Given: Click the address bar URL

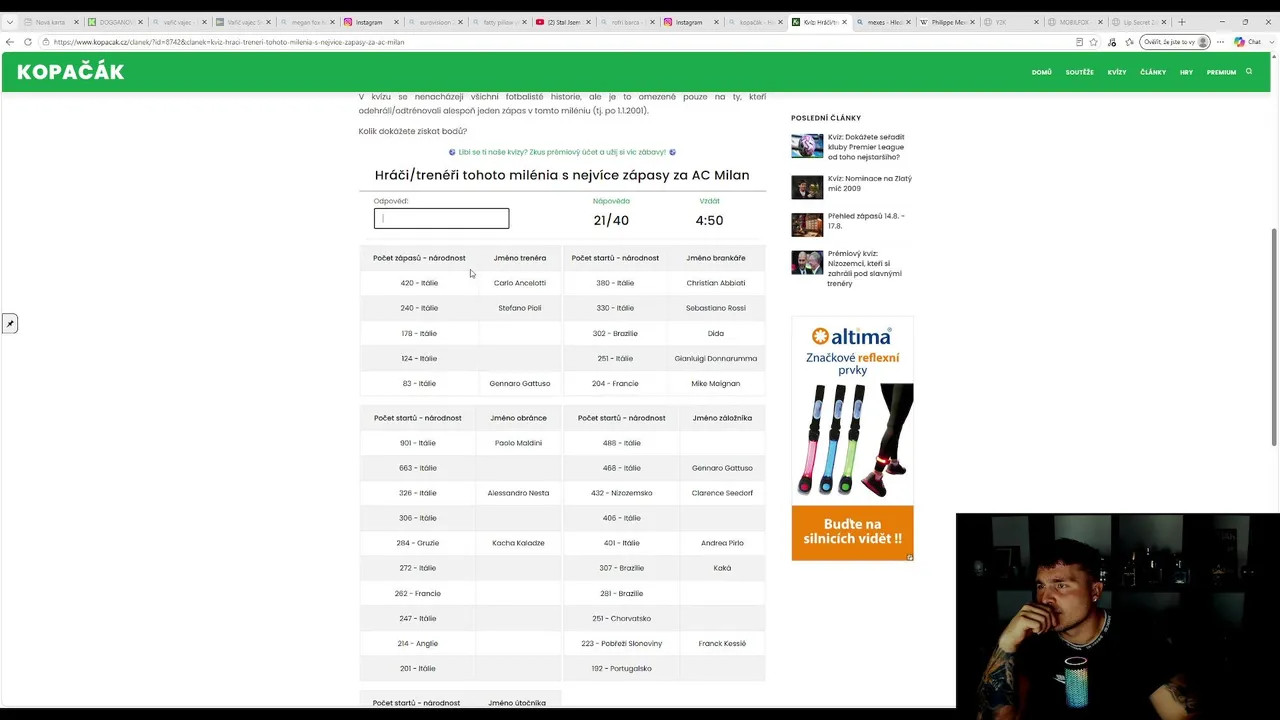Looking at the screenshot, I should point(229,42).
